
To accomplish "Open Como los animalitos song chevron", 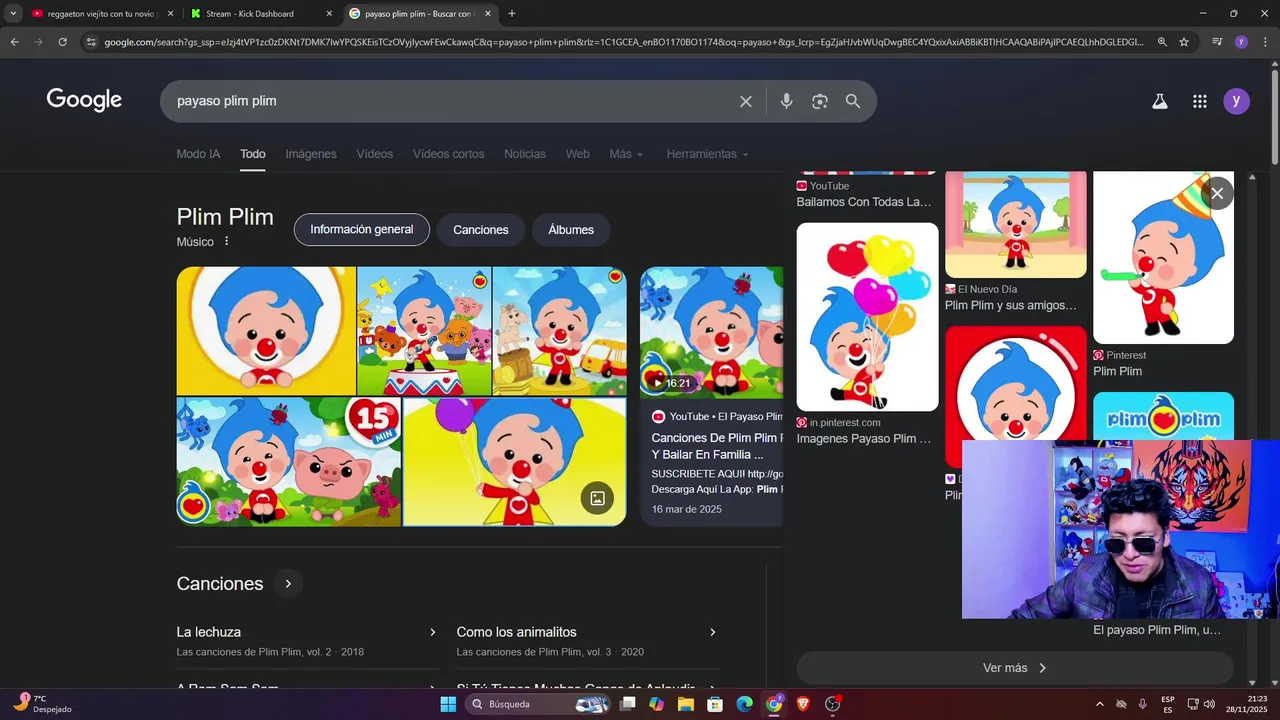I will [713, 632].
